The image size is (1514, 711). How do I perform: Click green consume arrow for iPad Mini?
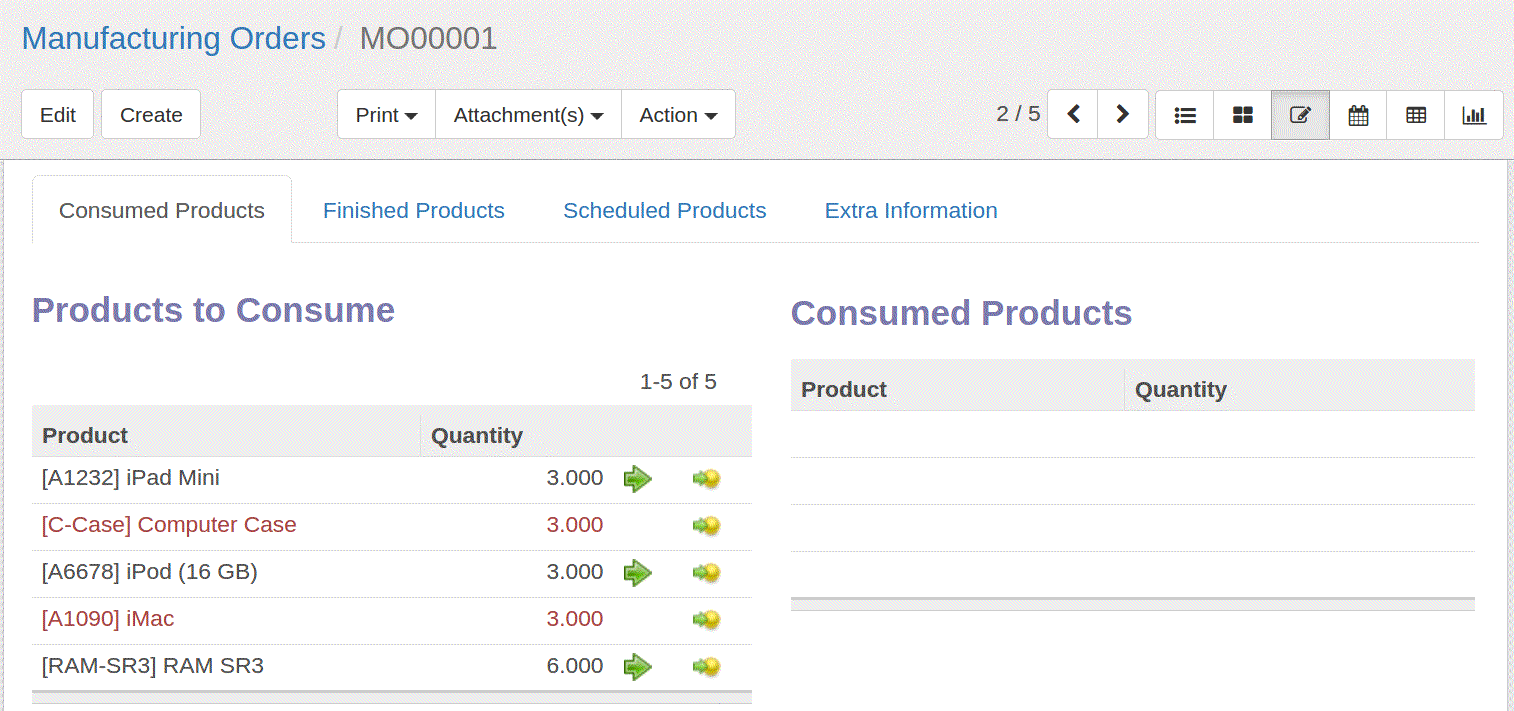(x=637, y=479)
